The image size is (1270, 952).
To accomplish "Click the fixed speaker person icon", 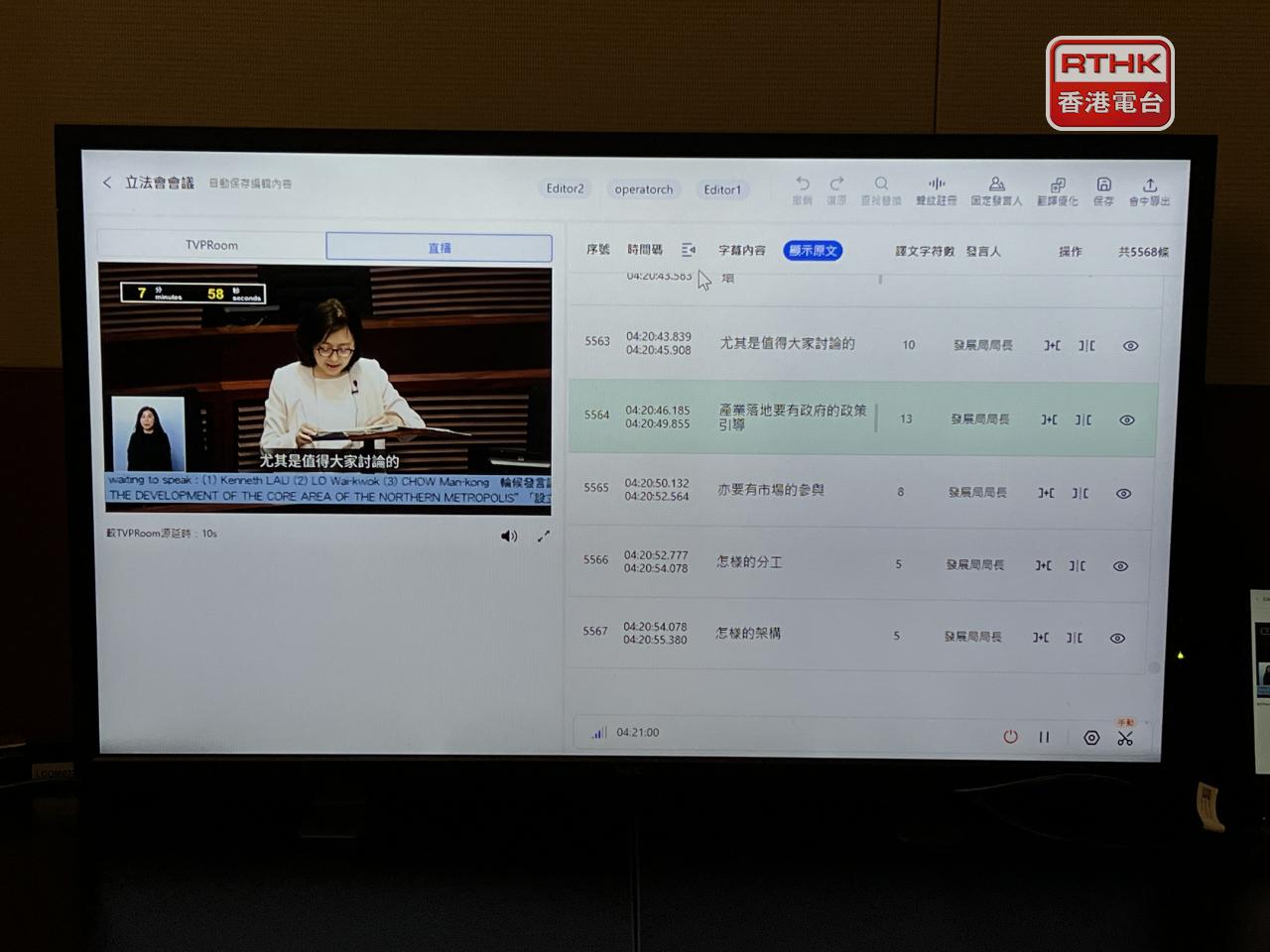I will [996, 185].
